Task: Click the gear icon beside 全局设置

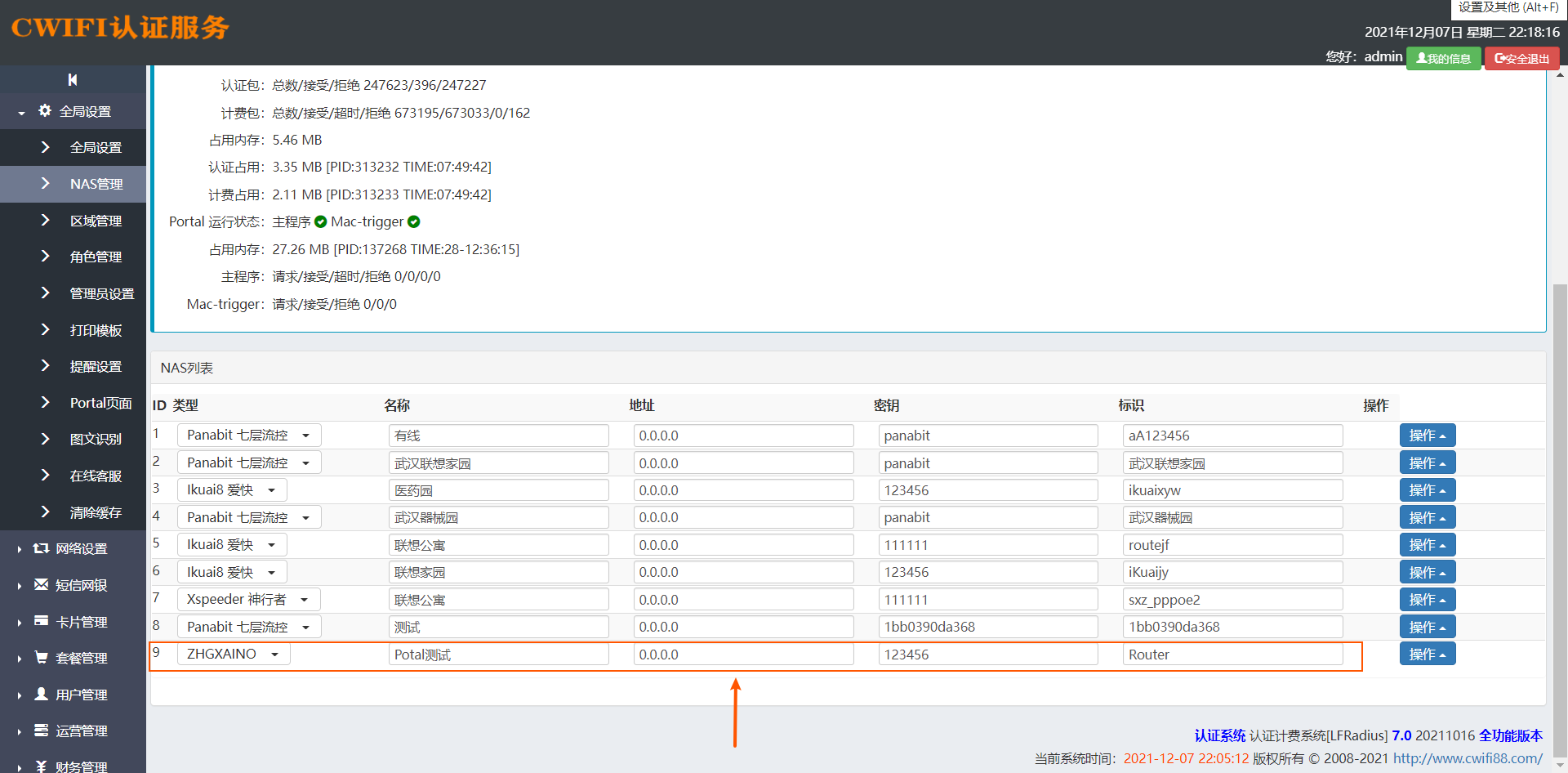Action: click(45, 111)
